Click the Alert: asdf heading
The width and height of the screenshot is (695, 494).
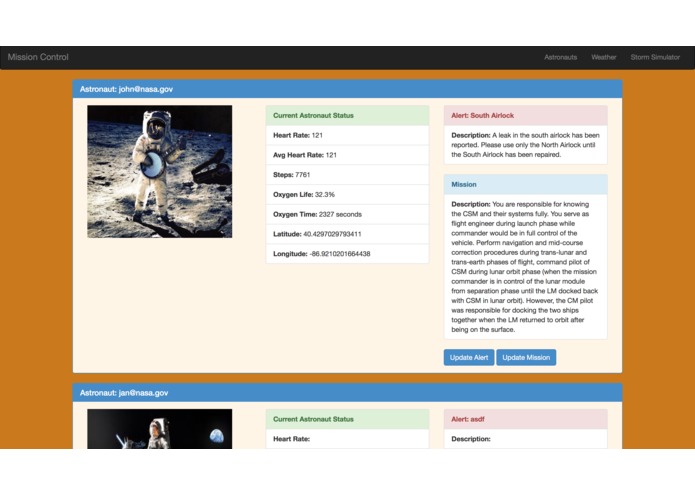click(526, 419)
